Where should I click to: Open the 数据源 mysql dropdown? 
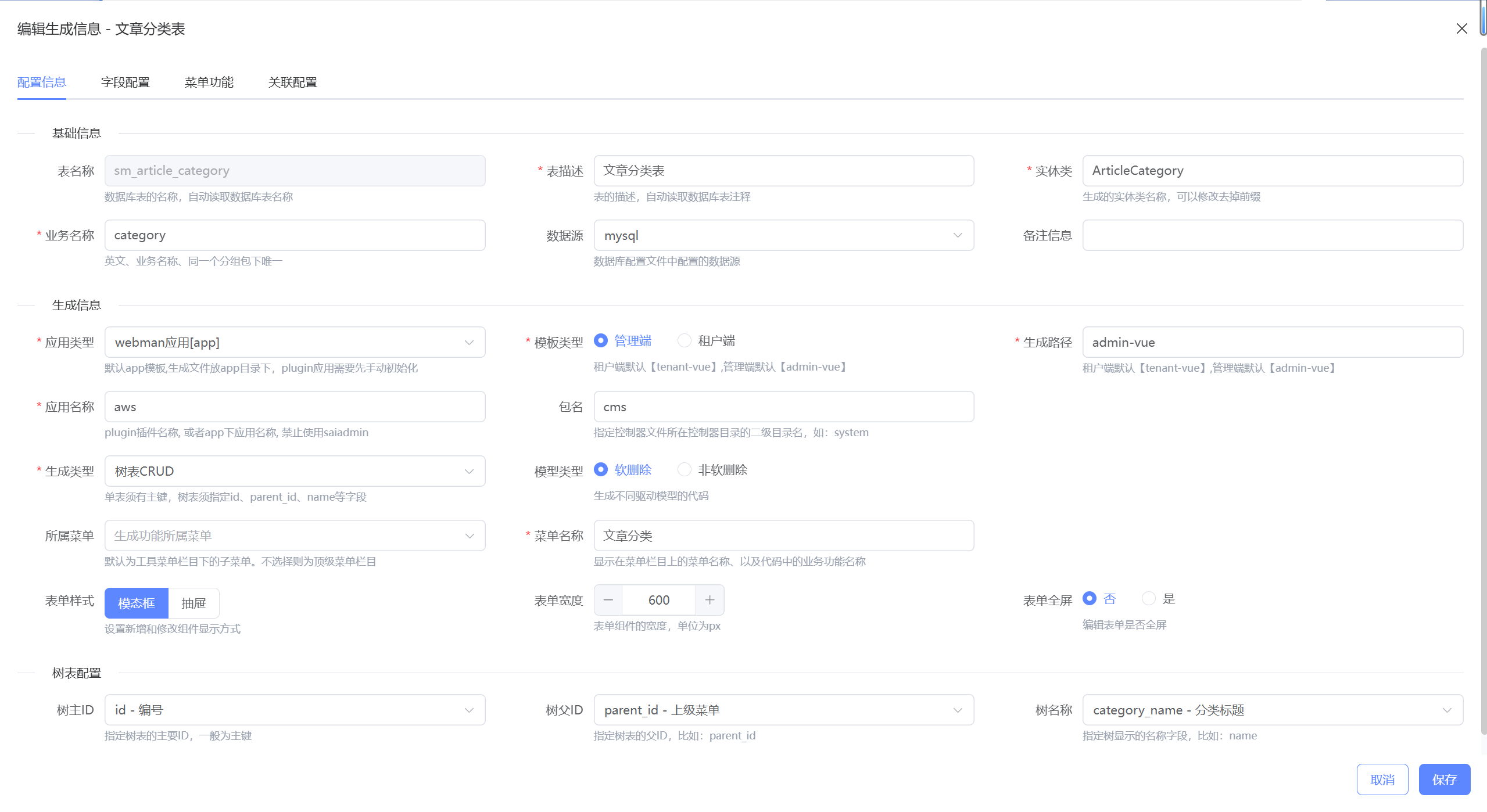coord(783,235)
